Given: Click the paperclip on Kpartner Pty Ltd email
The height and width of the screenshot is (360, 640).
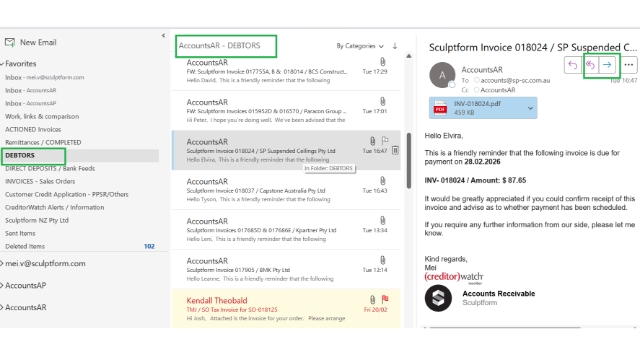Looking at the screenshot, I should 382,220.
